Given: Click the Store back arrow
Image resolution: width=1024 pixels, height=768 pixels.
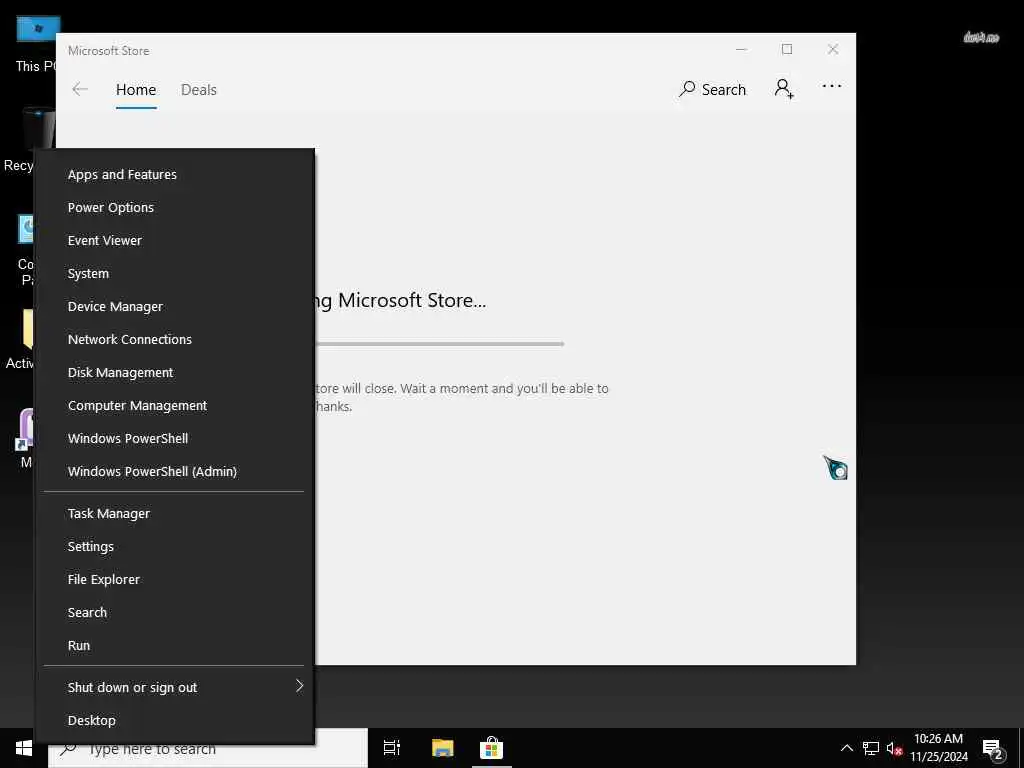Looking at the screenshot, I should 80,89.
